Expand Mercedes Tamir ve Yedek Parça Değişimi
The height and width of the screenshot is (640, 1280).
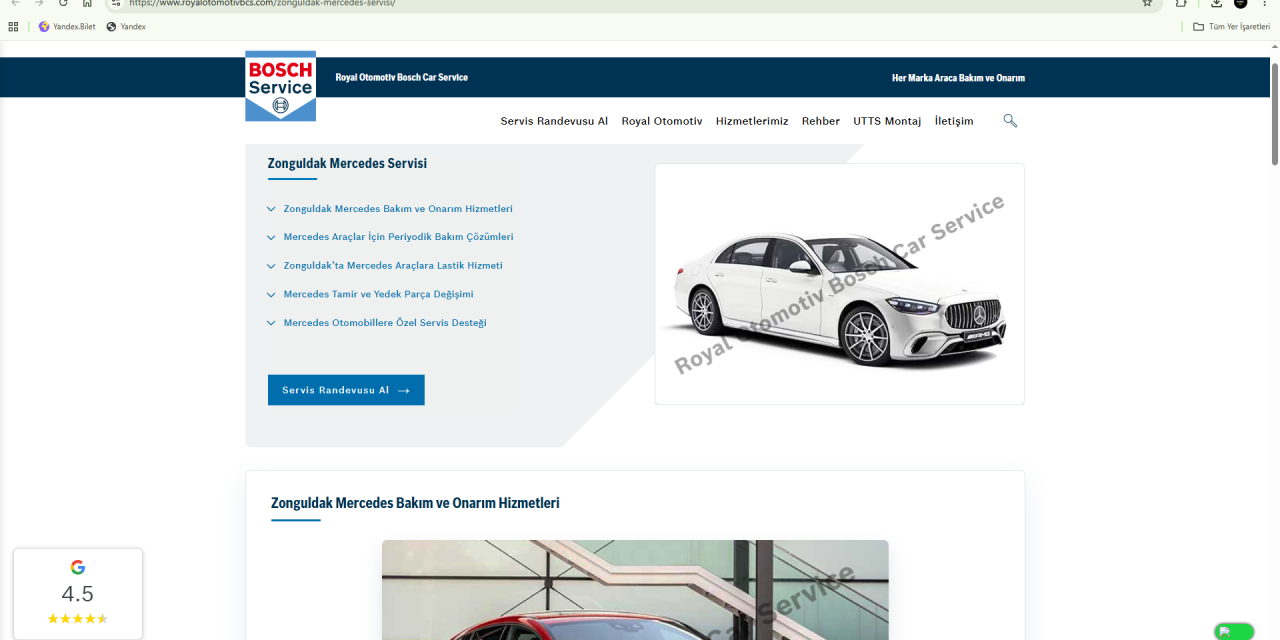point(370,294)
